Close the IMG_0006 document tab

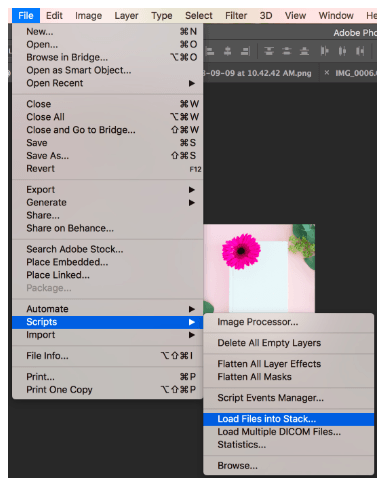(327, 72)
